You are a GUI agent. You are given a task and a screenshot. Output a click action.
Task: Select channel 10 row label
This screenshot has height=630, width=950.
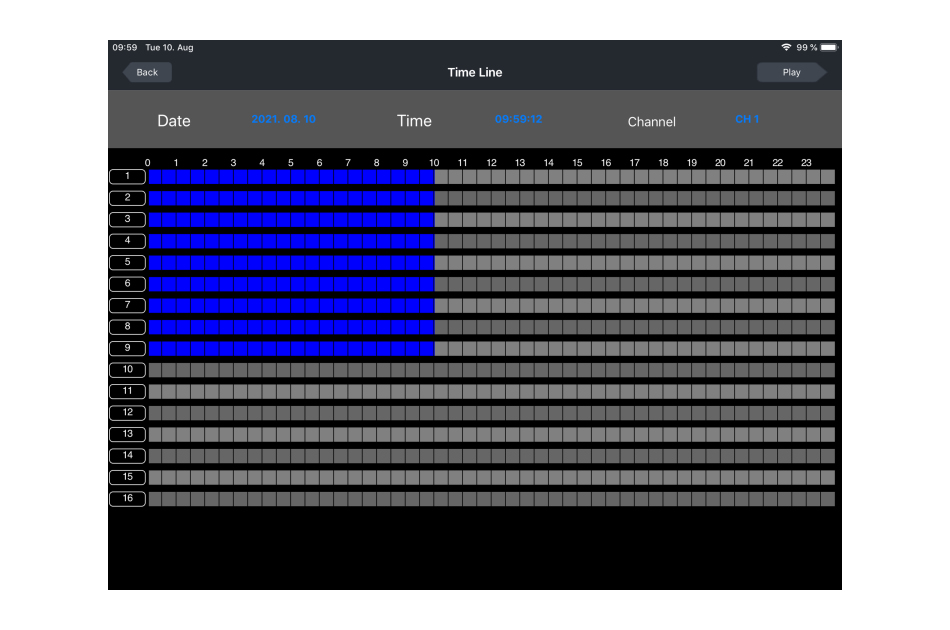coord(127,370)
